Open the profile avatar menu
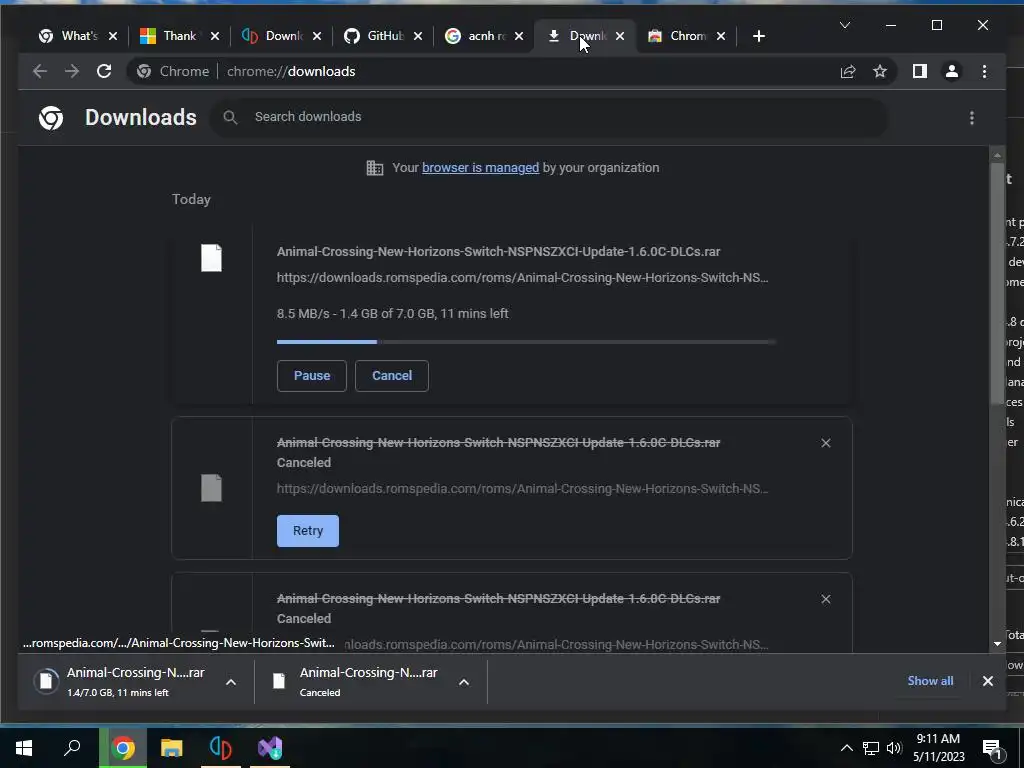The width and height of the screenshot is (1024, 768). (952, 71)
